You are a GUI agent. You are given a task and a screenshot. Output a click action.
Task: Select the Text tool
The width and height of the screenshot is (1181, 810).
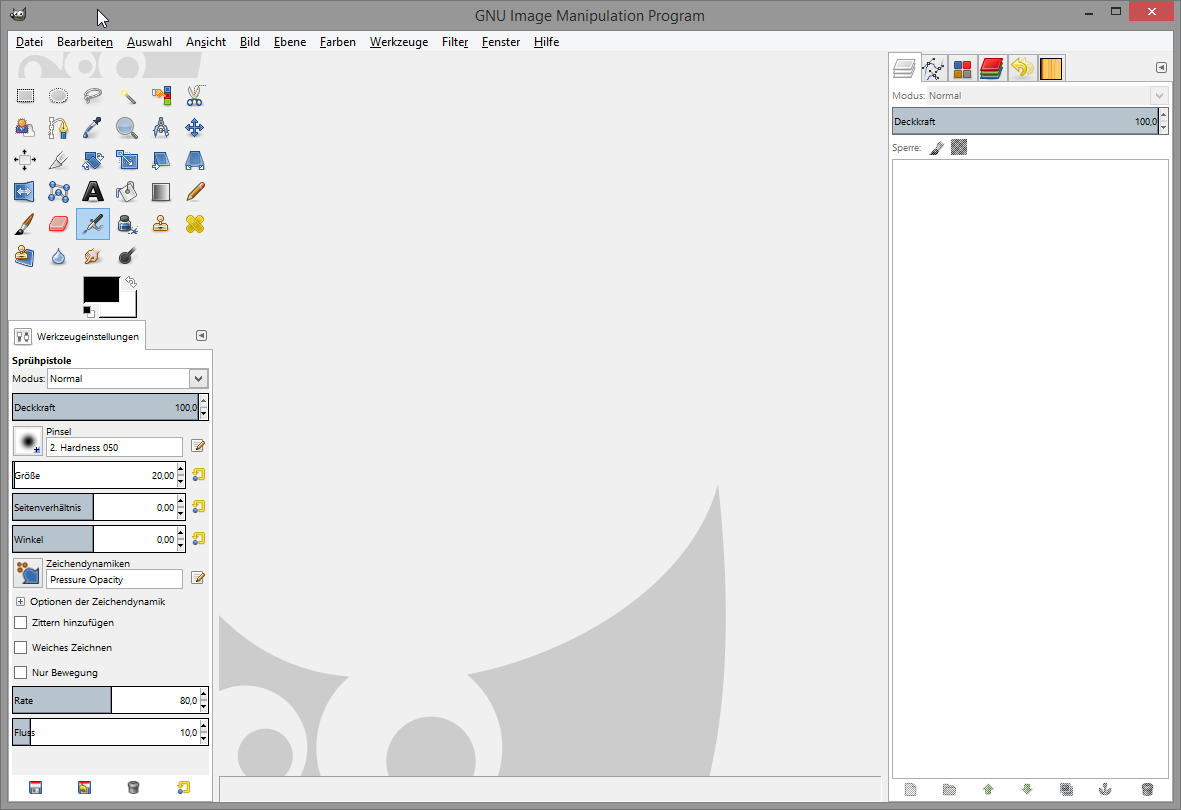[x=93, y=191]
